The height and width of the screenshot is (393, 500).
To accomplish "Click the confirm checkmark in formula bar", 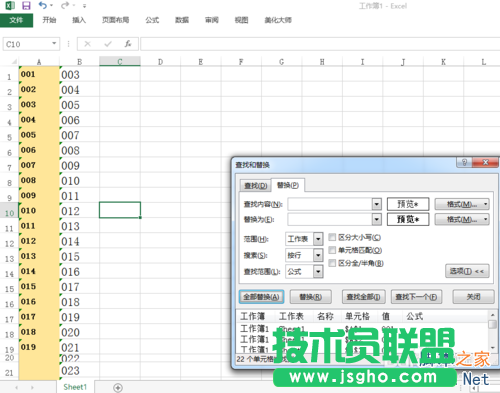I will click(108, 44).
